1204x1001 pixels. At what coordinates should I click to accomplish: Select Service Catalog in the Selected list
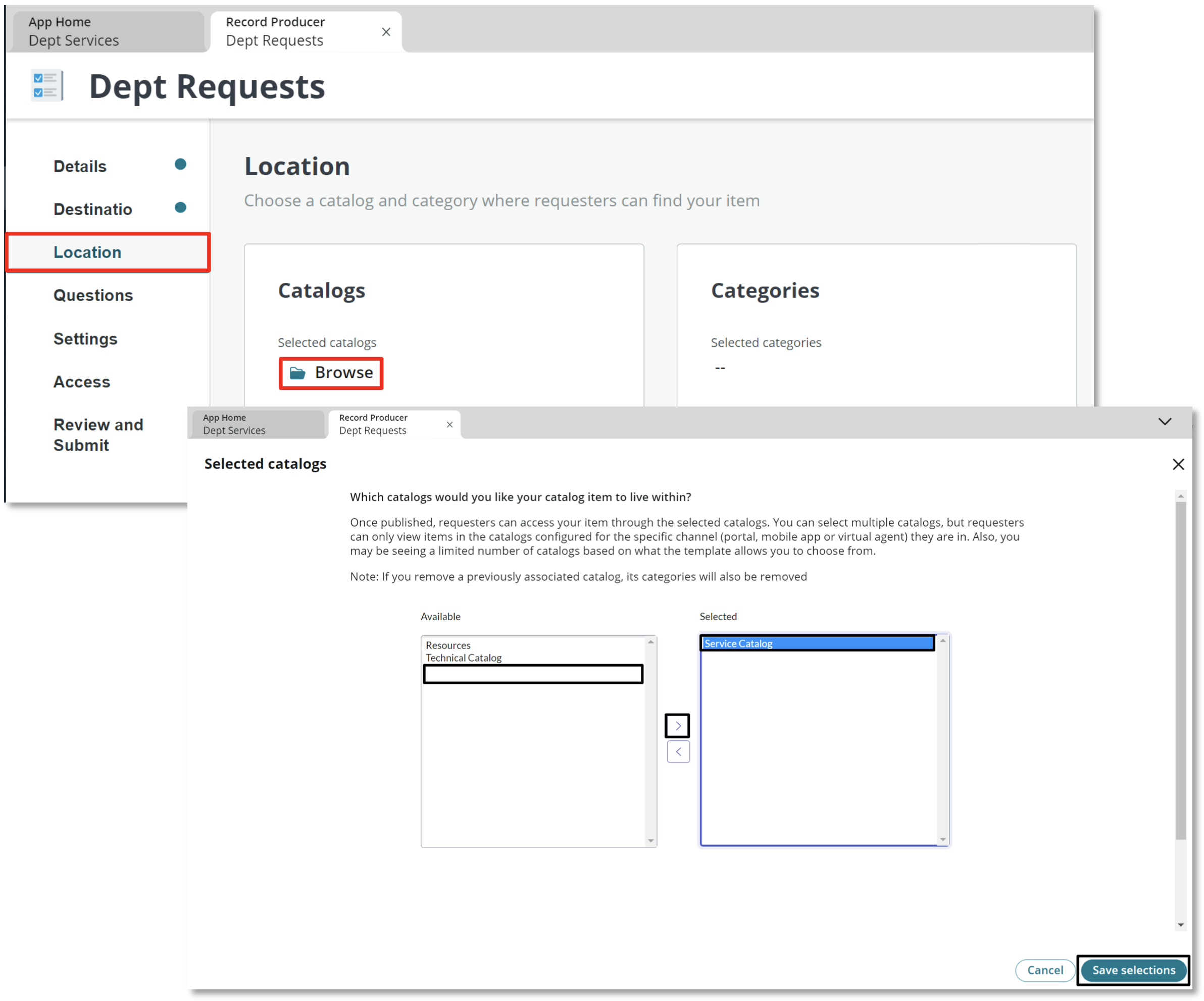tap(817, 643)
